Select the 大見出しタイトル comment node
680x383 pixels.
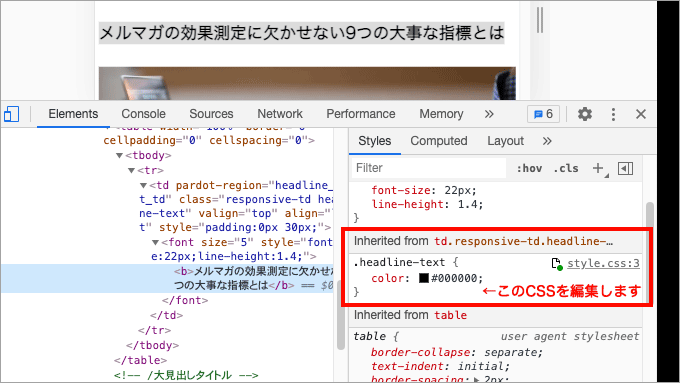point(186,375)
